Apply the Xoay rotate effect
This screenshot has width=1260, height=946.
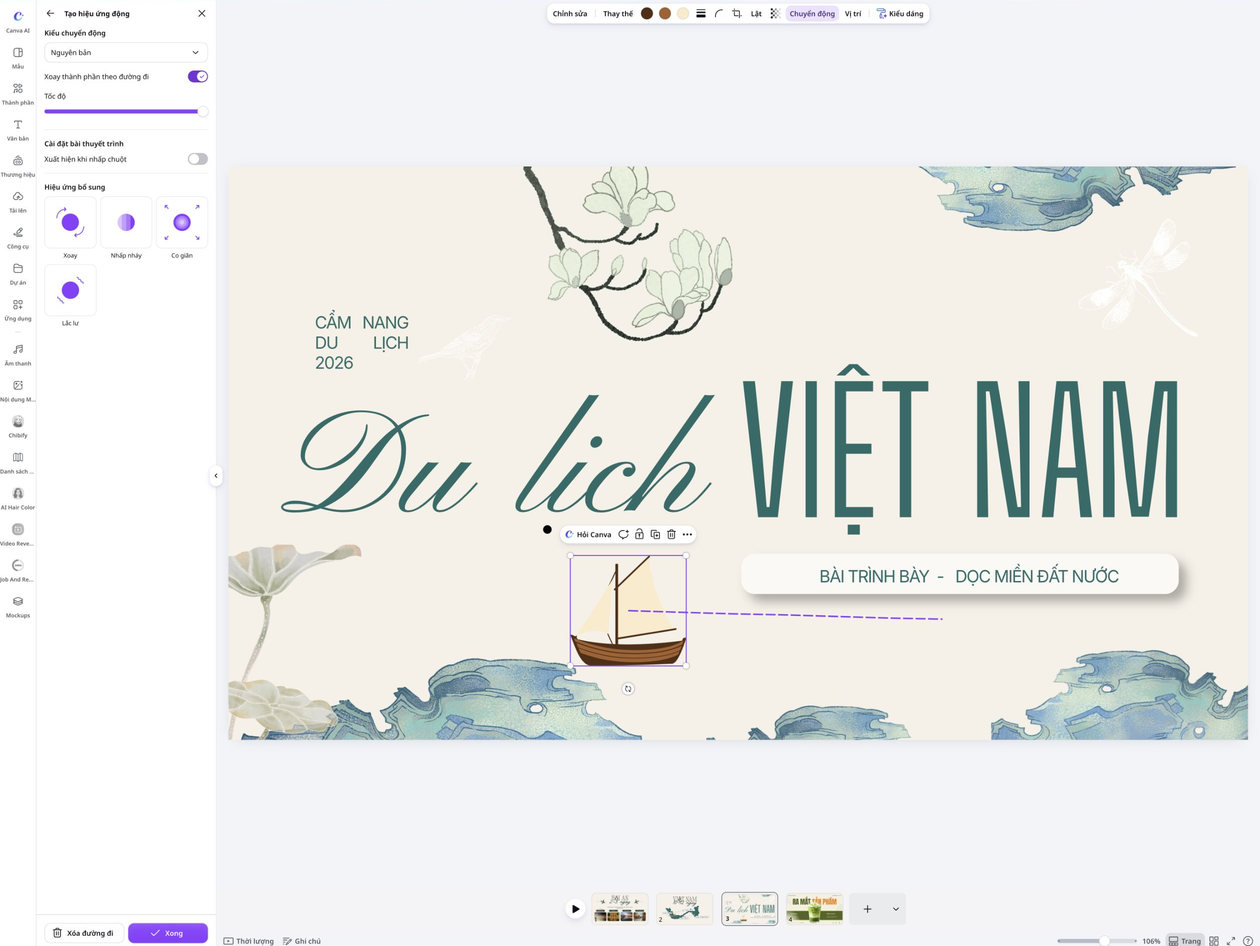coord(70,222)
